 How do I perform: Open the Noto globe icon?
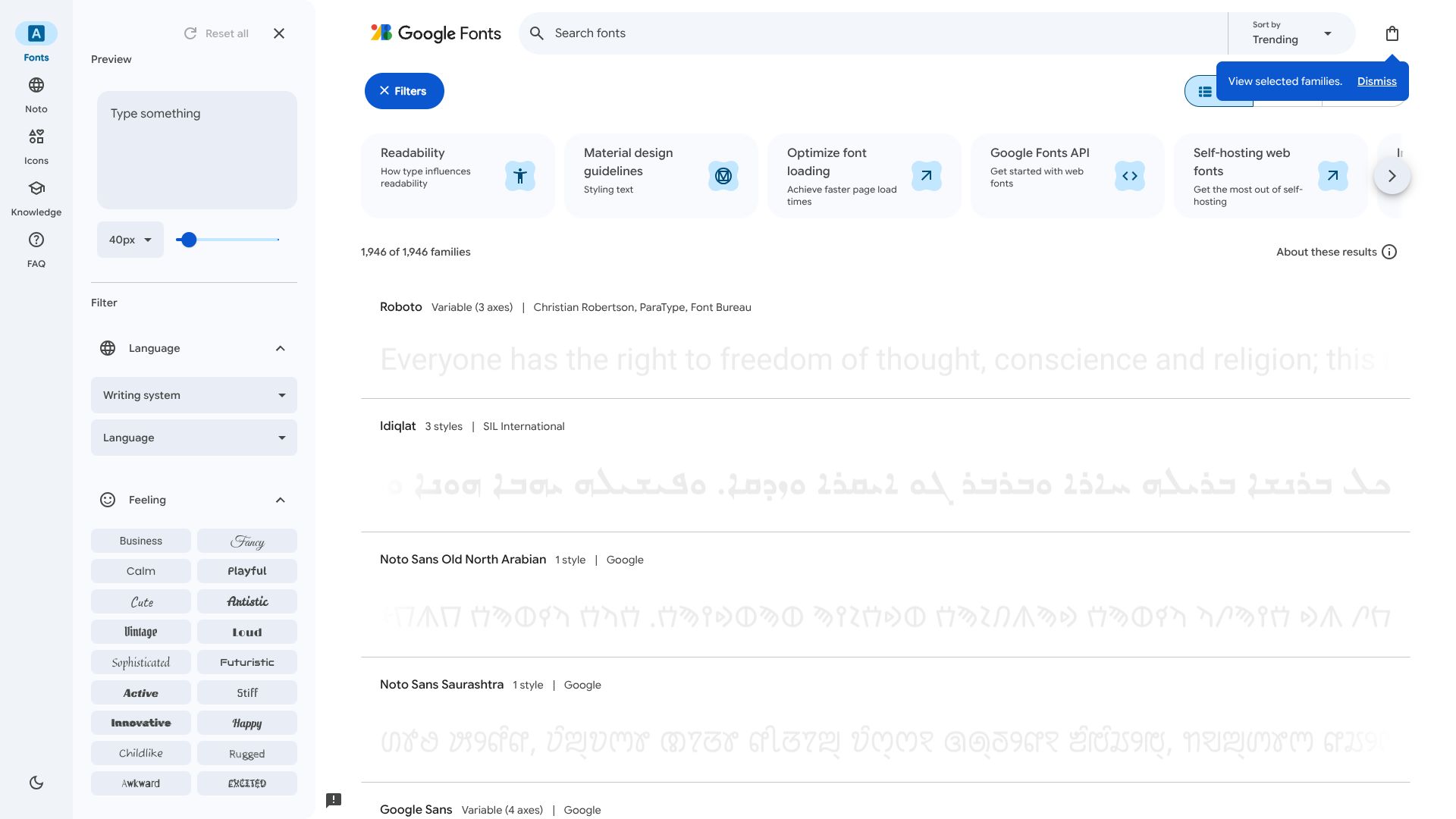pos(36,85)
